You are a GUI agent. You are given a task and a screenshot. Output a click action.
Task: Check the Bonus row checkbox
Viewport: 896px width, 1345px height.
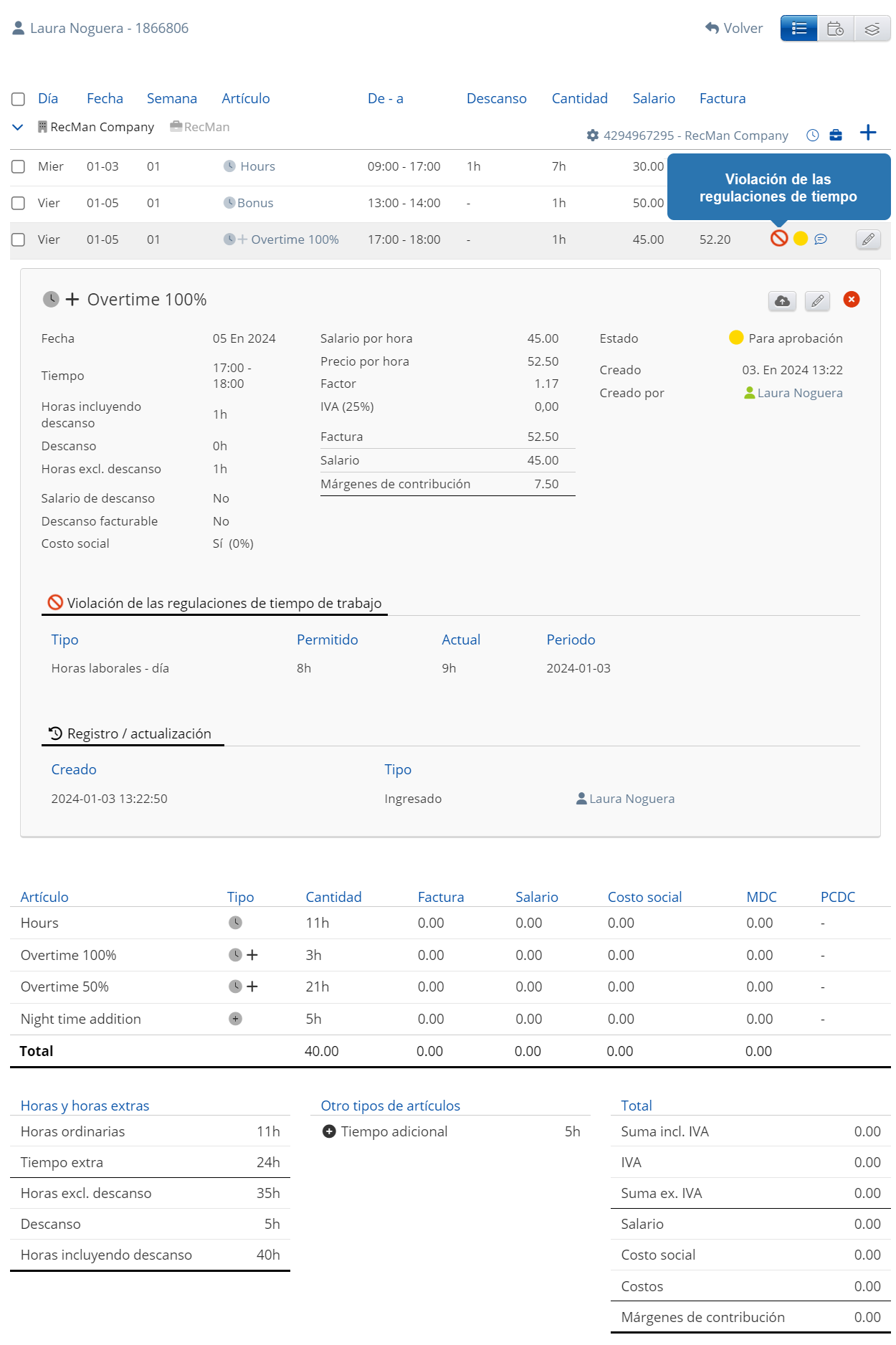[19, 203]
